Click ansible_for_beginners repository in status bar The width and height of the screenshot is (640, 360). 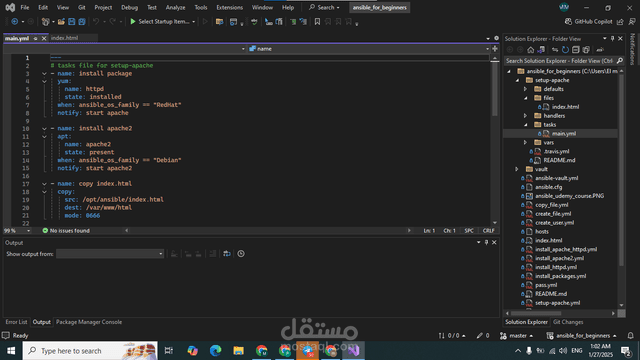pos(582,336)
